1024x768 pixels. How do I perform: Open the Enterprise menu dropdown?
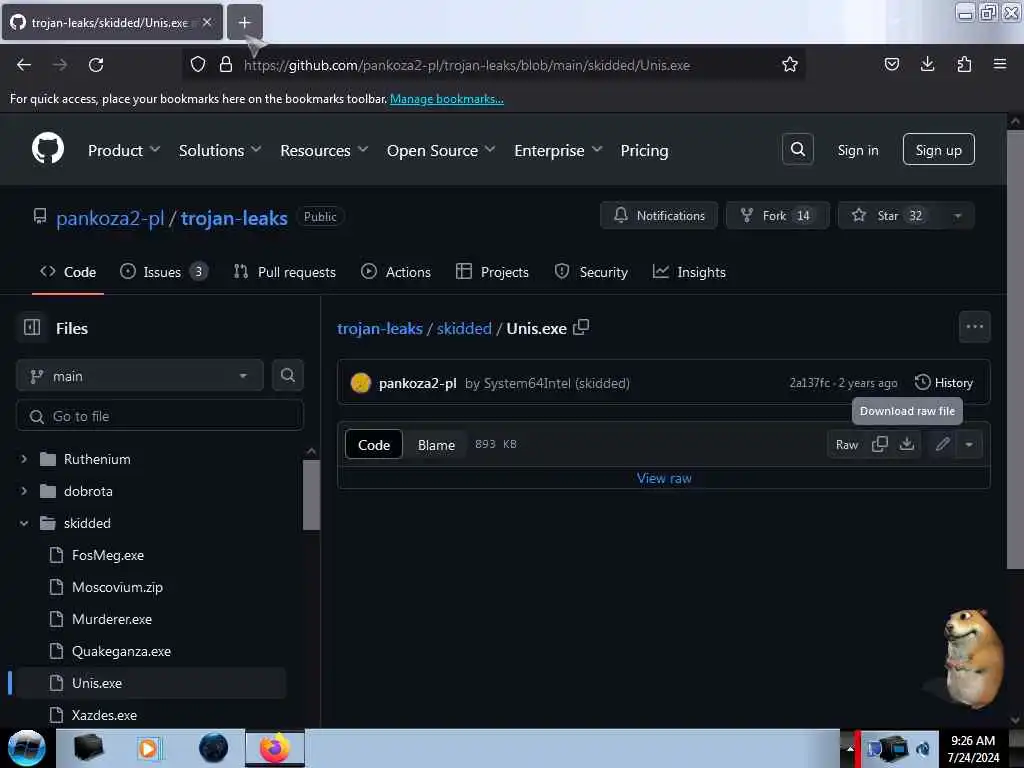558,150
